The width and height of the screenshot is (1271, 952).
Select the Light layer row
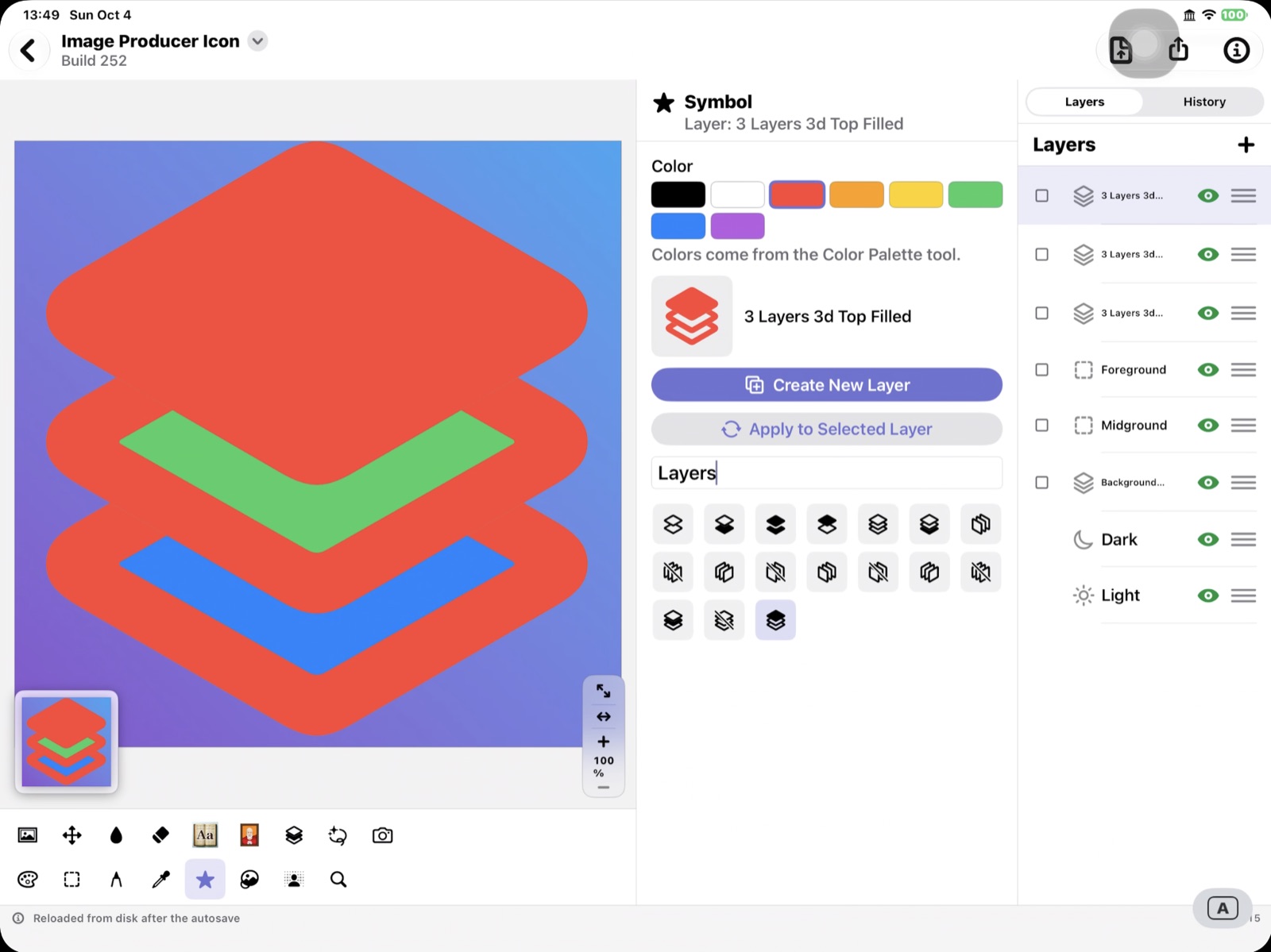pos(1145,595)
